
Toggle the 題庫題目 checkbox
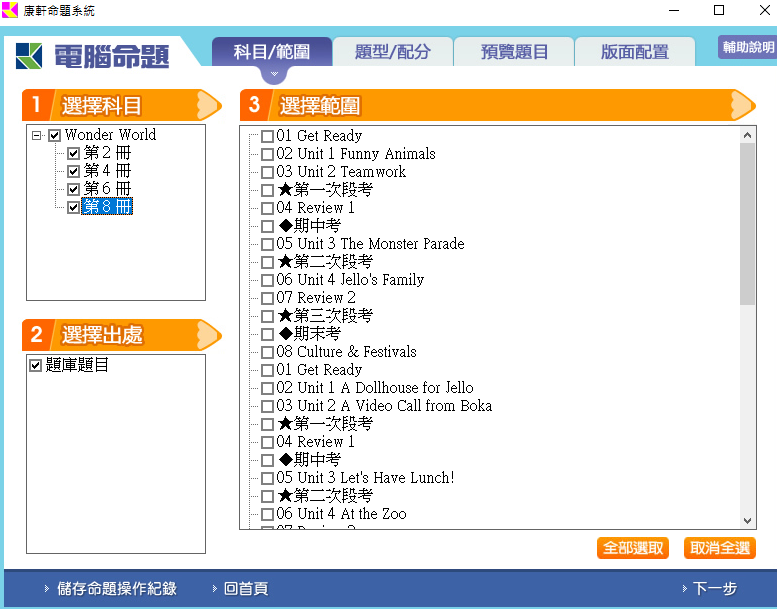click(x=36, y=365)
